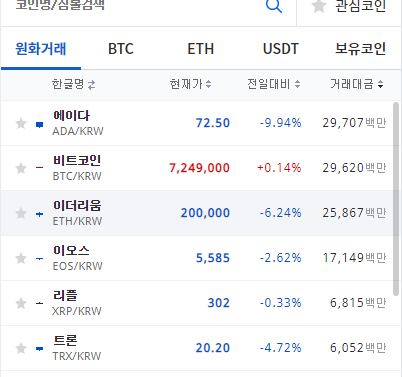Open the 보유코인 holdings tab

click(x=361, y=49)
